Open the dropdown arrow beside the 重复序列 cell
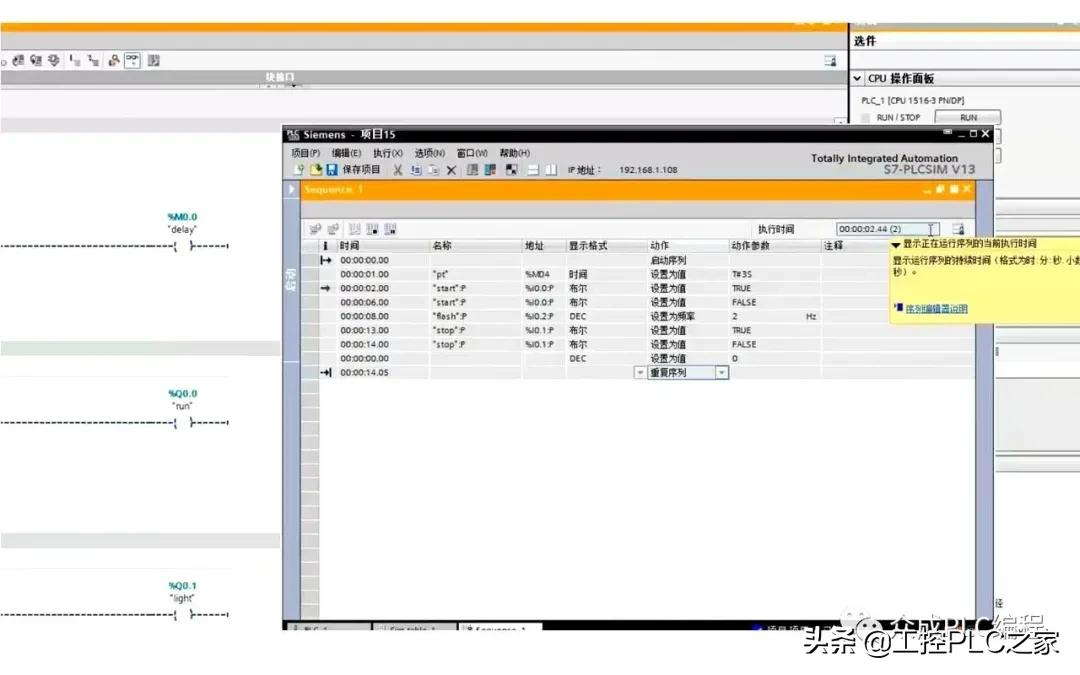This screenshot has height=675, width=1080. point(722,372)
